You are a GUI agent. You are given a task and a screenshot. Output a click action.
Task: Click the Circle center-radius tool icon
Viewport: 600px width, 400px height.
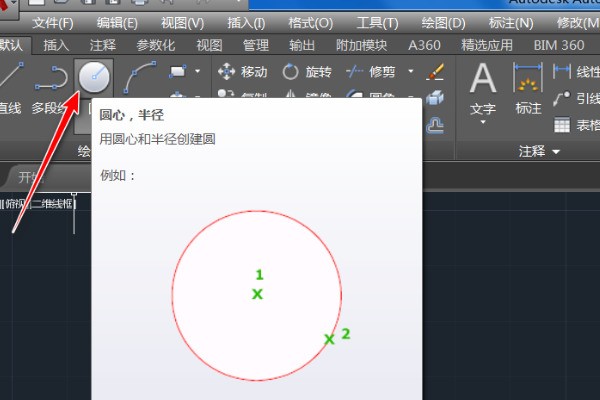(96, 78)
